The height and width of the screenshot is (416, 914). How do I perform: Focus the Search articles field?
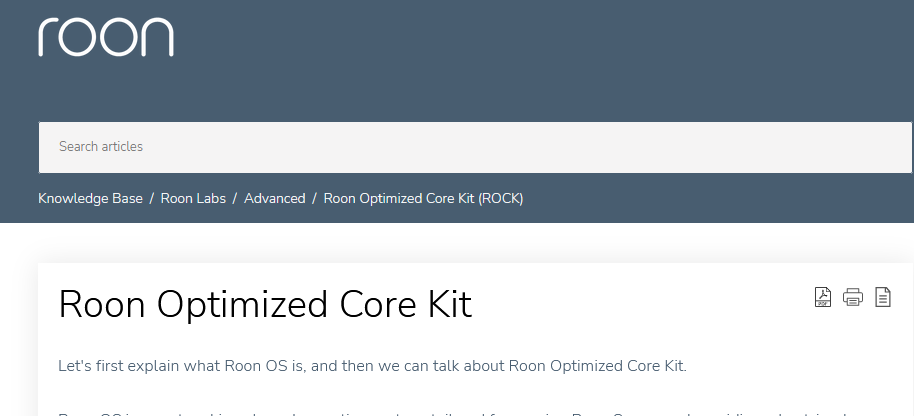[x=475, y=147]
